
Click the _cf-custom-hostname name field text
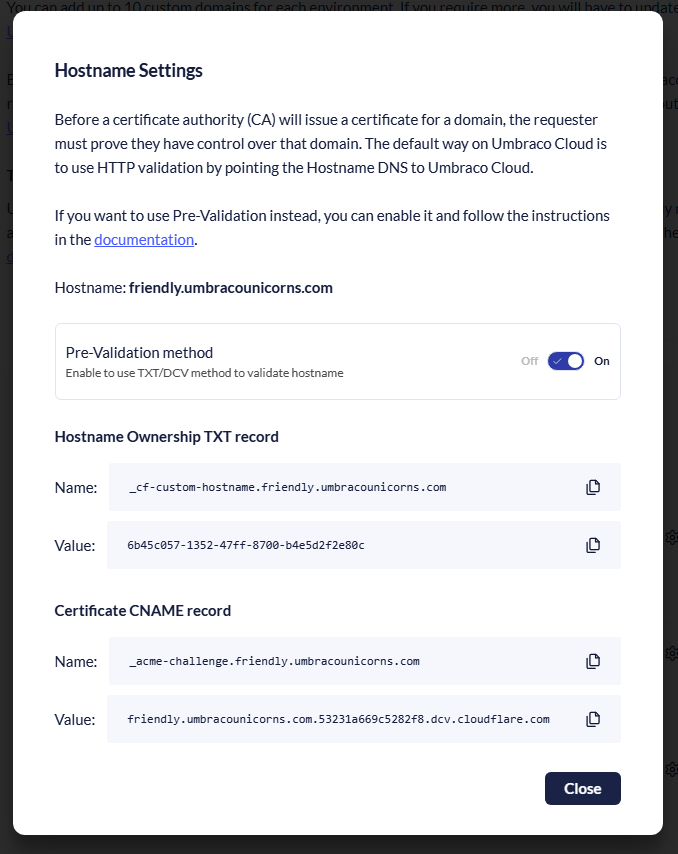click(287, 488)
